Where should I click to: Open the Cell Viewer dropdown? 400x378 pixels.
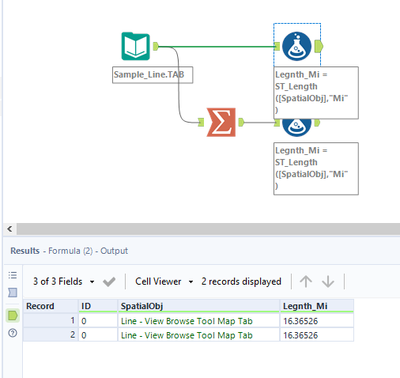point(164,282)
